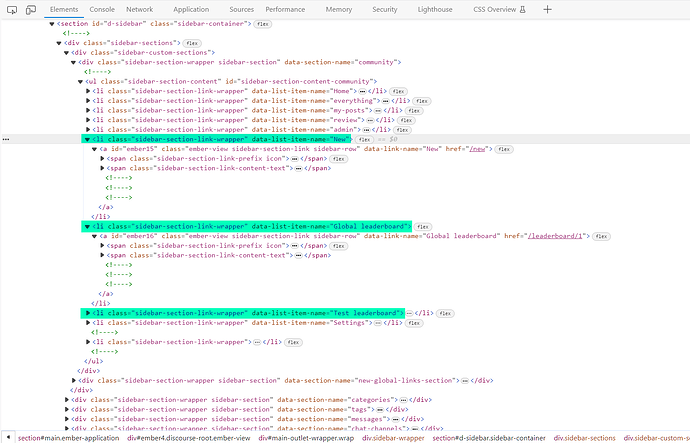Collapse the div sidebar-sections node

(59, 43)
